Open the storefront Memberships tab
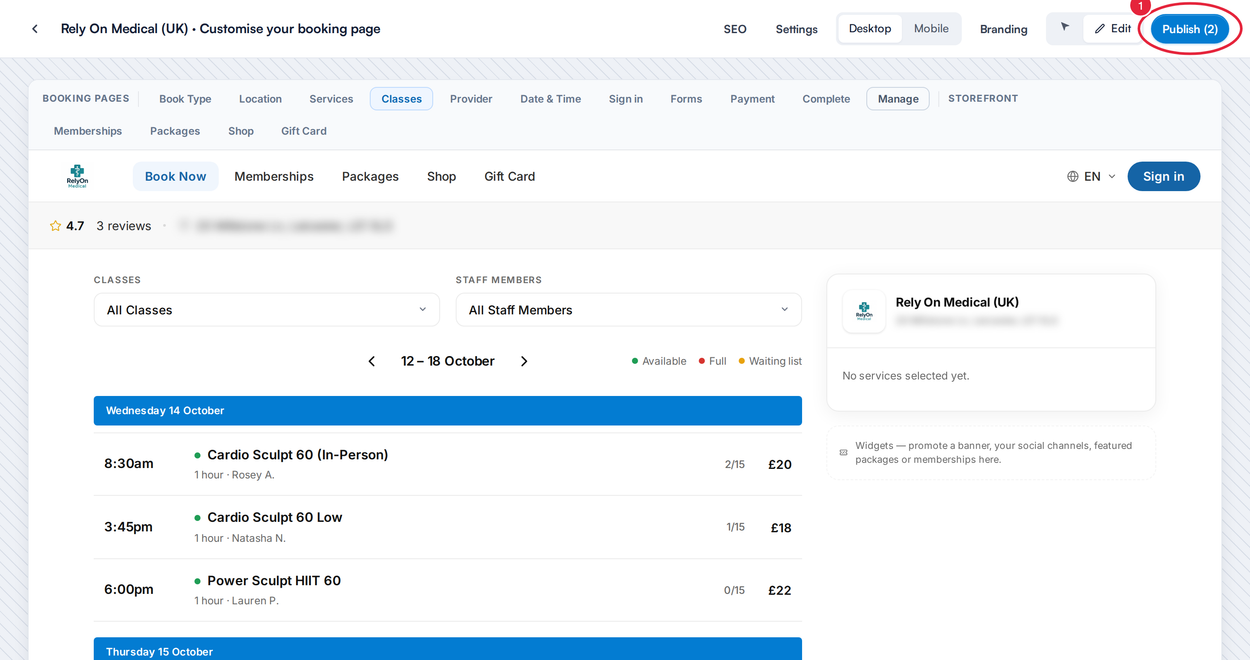The image size is (1250, 660). pos(88,131)
